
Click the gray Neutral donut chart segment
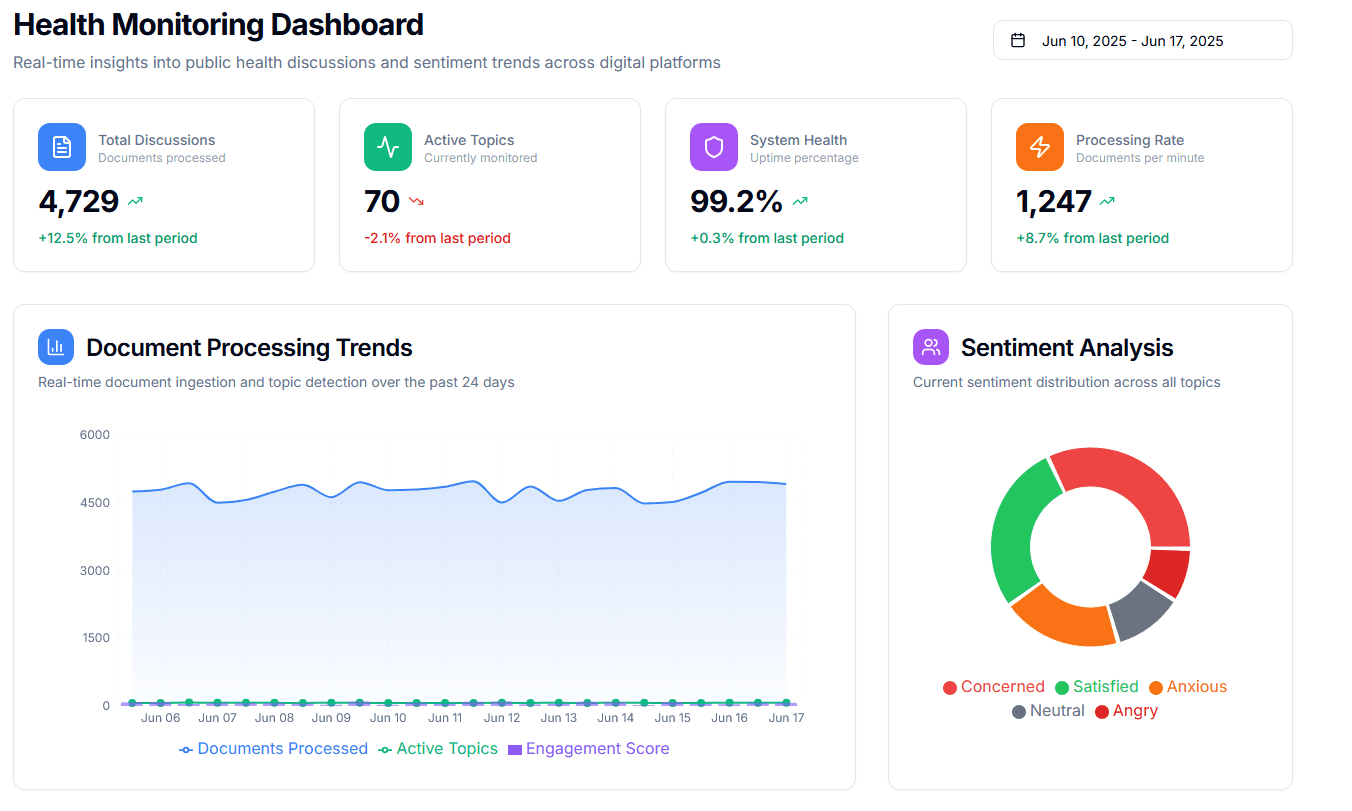pyautogui.click(x=1142, y=609)
